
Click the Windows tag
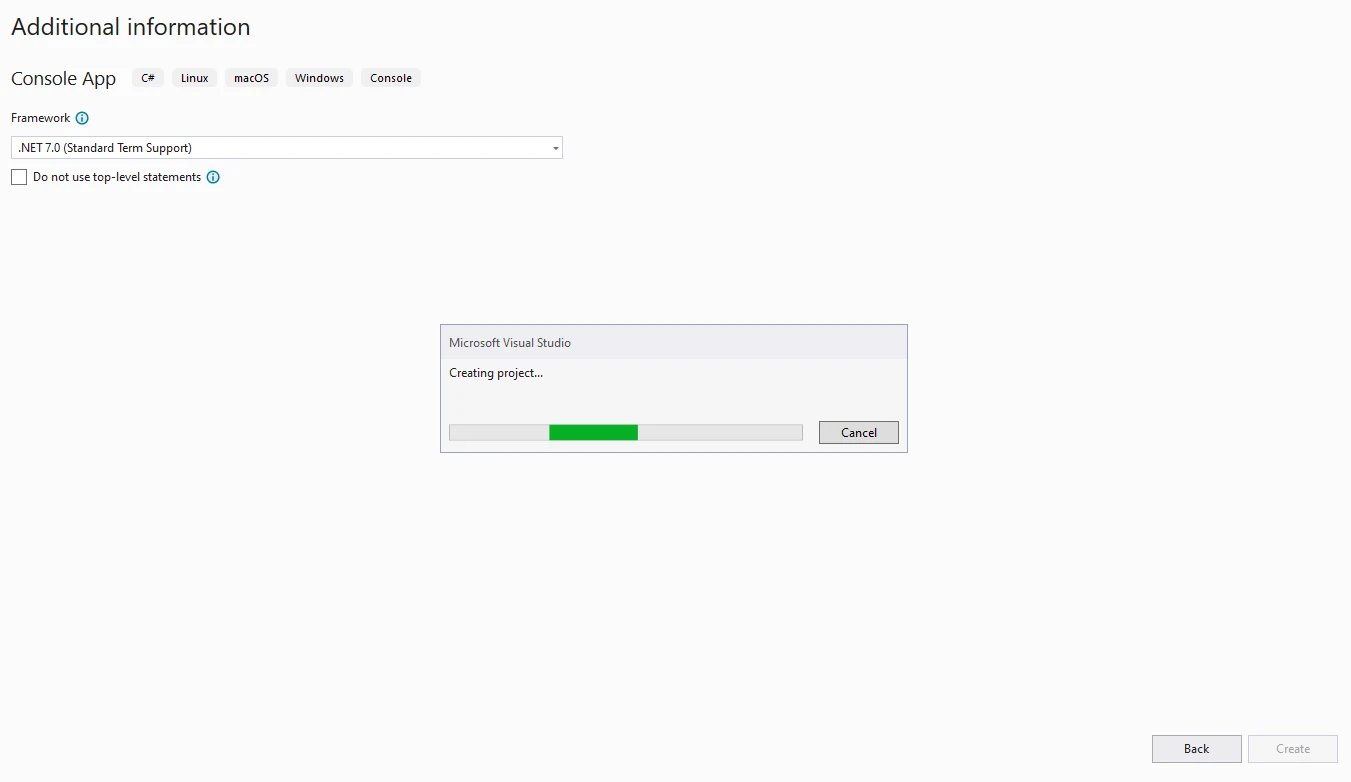pyautogui.click(x=319, y=78)
